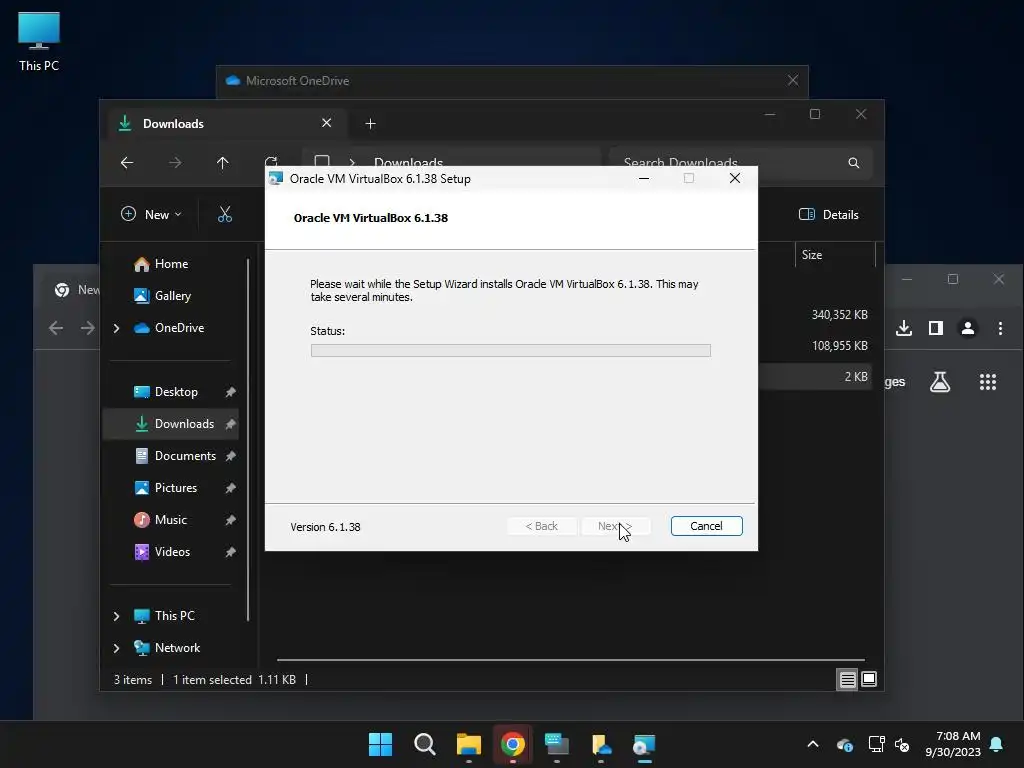This screenshot has height=768, width=1024.
Task: Click the greyed-out Next button in setup
Action: pyautogui.click(x=615, y=526)
